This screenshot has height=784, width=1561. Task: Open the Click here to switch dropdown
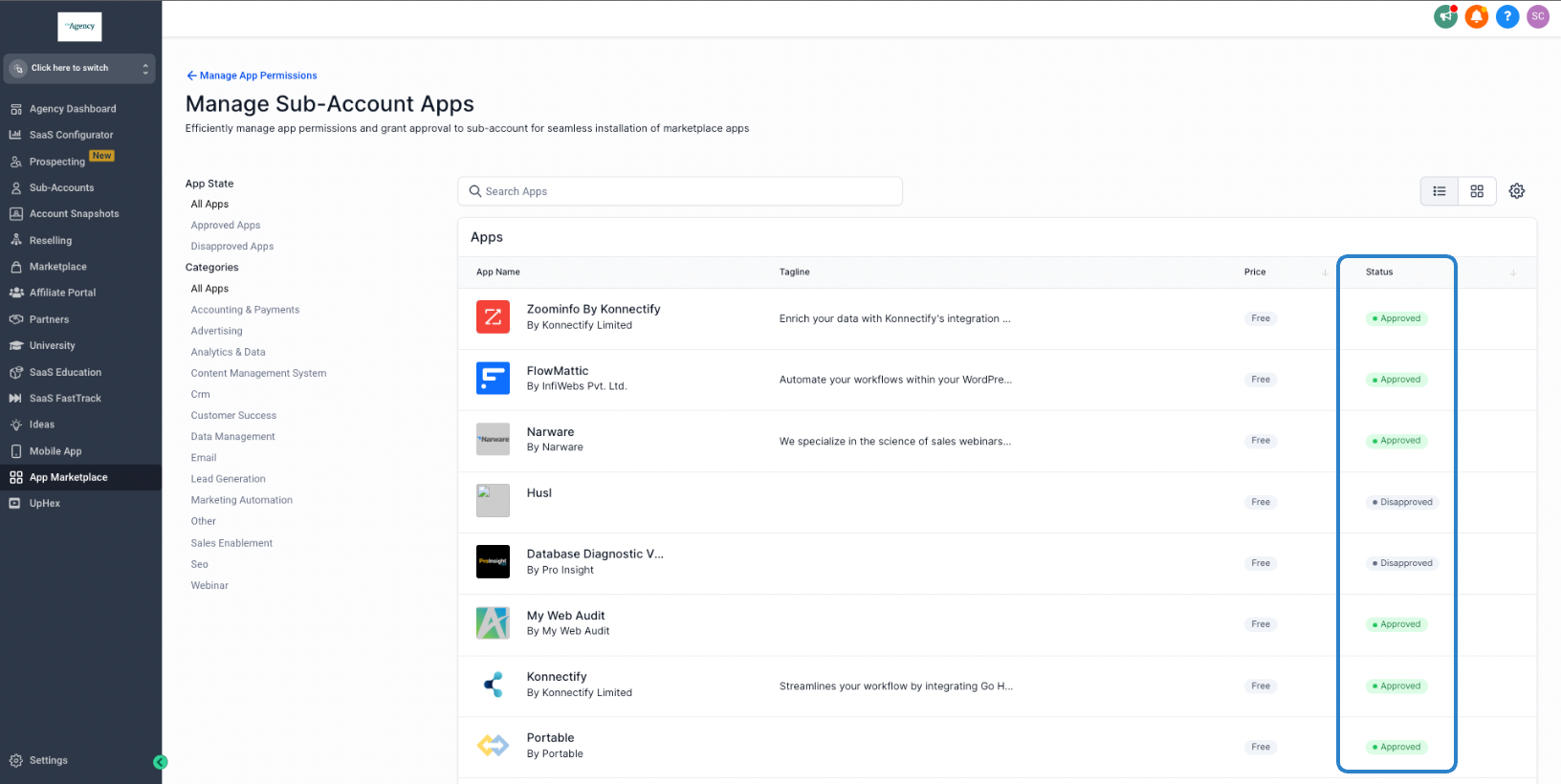tap(79, 68)
